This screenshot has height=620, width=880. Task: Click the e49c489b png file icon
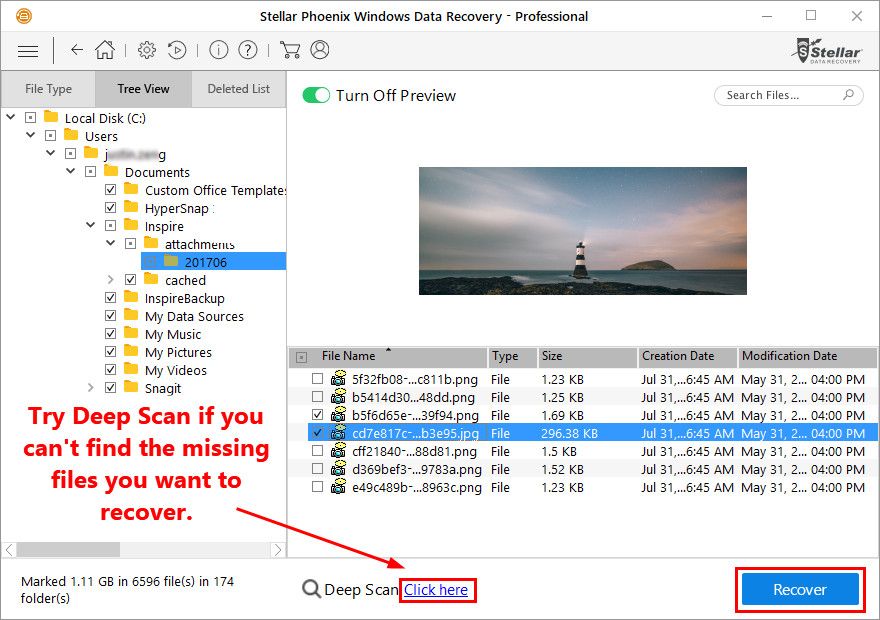[338, 486]
